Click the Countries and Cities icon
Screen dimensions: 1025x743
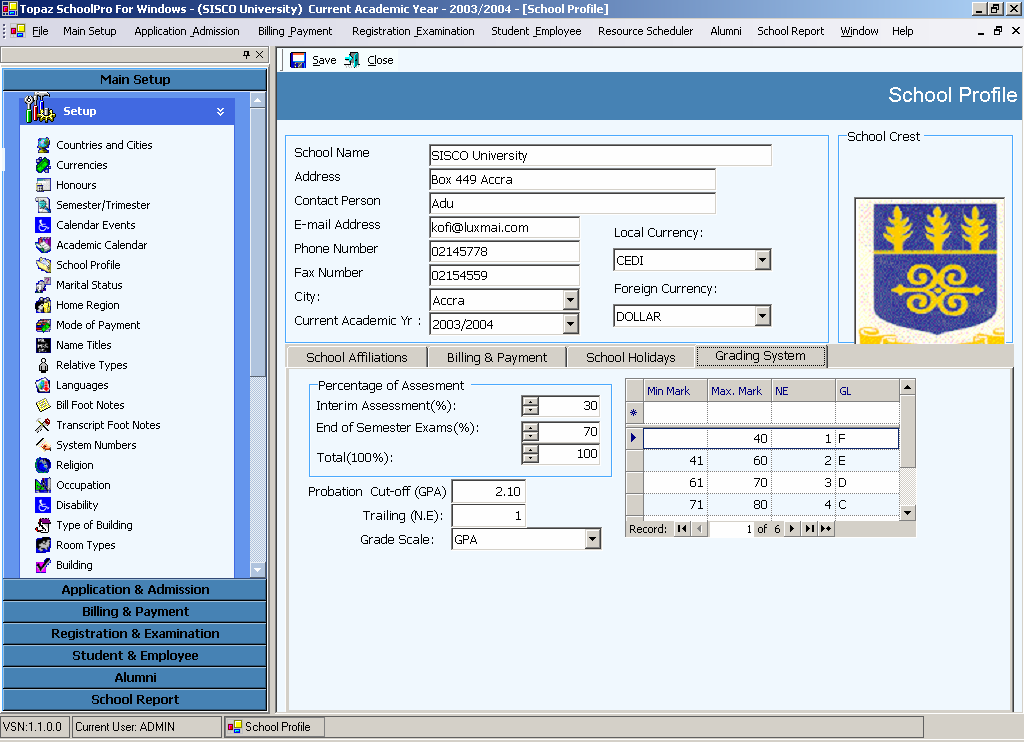click(43, 145)
